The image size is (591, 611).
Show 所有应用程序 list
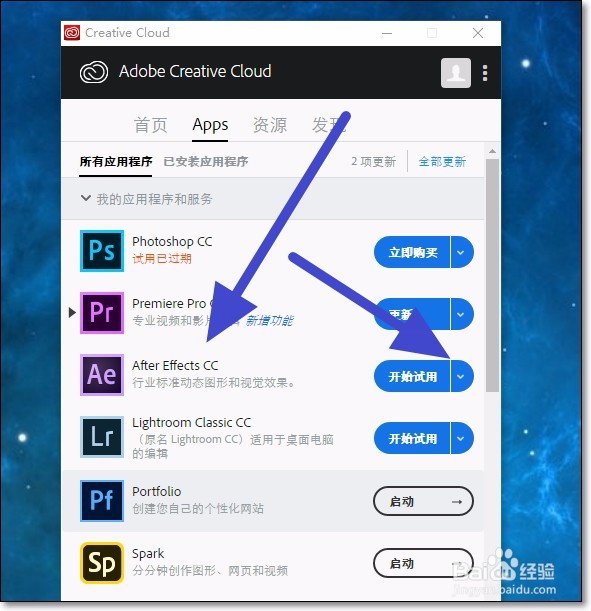tap(116, 161)
